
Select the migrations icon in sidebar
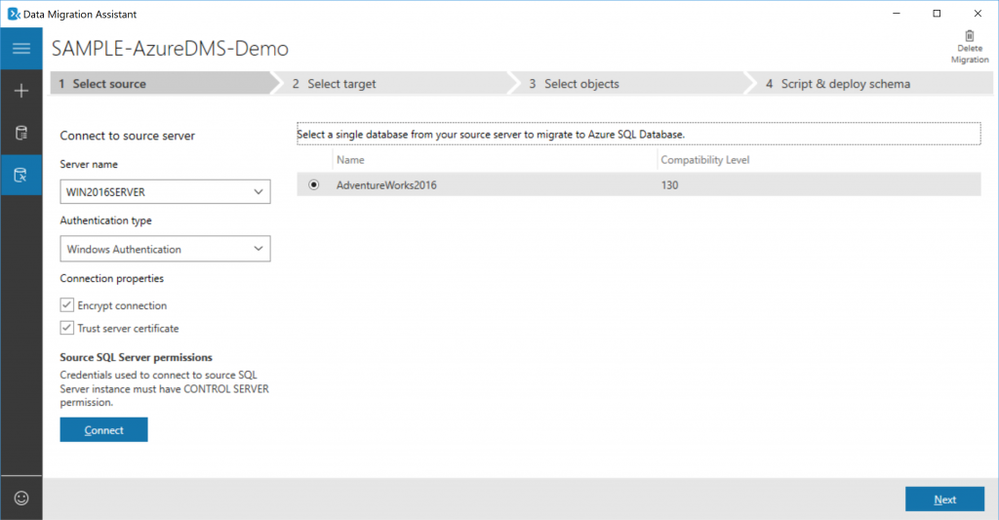pos(21,175)
